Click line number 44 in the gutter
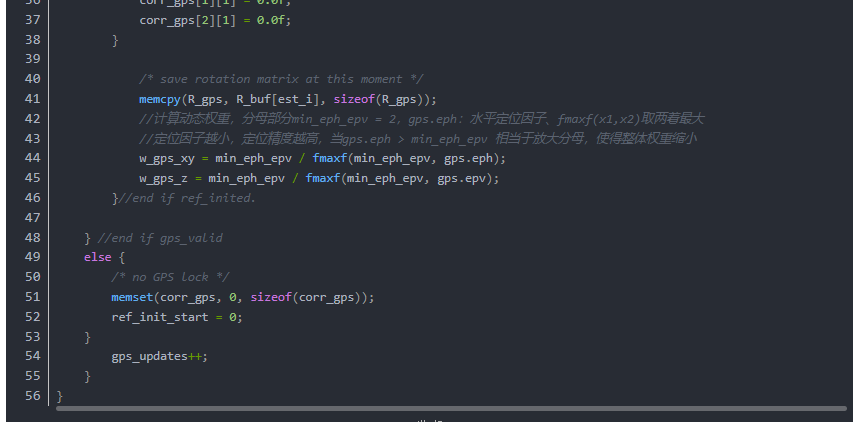This screenshot has width=853, height=422. [x=33, y=158]
